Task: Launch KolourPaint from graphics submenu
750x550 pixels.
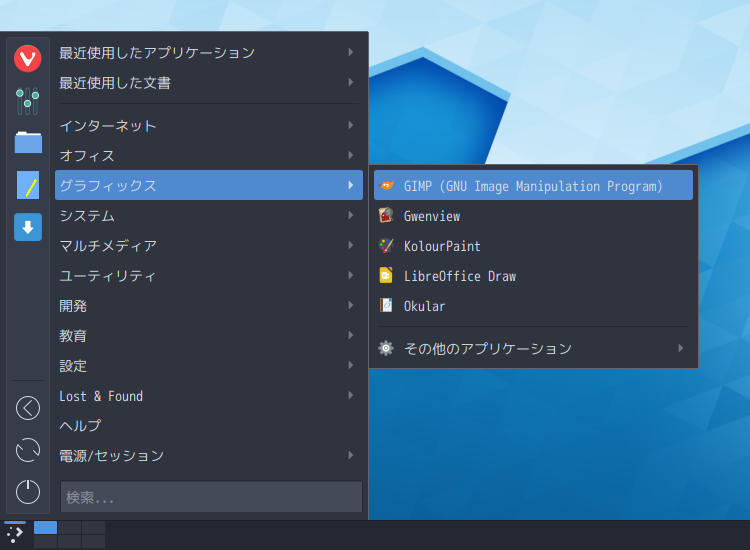Action: pyautogui.click(x=533, y=245)
